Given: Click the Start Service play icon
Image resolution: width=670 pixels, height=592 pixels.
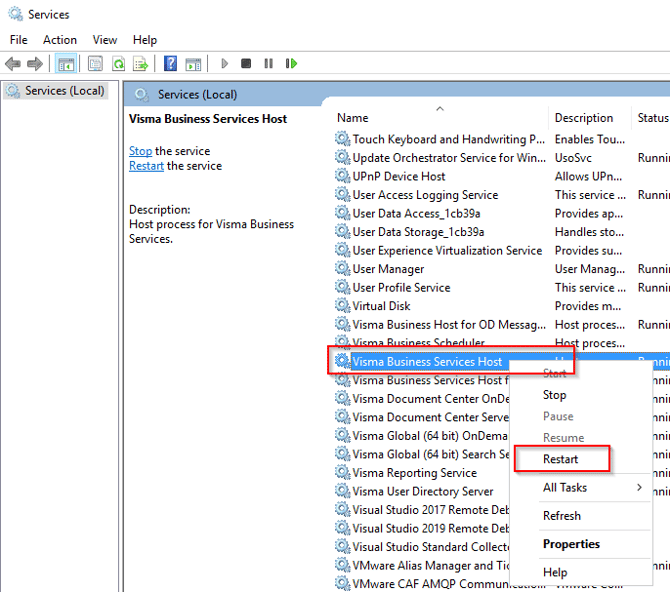Looking at the screenshot, I should pyautogui.click(x=224, y=64).
